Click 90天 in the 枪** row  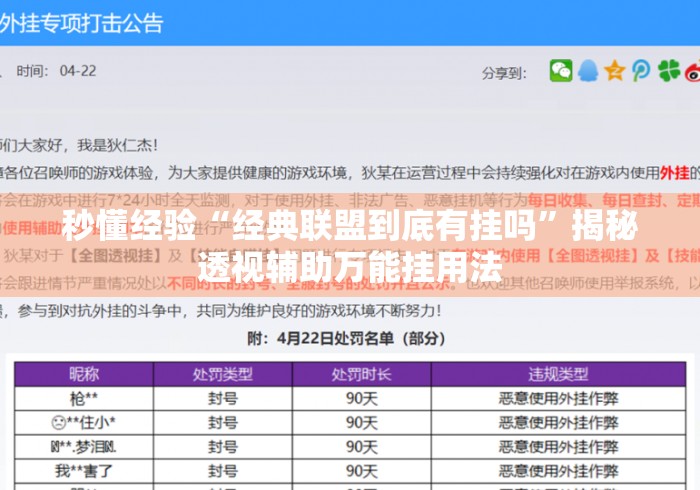tap(362, 399)
